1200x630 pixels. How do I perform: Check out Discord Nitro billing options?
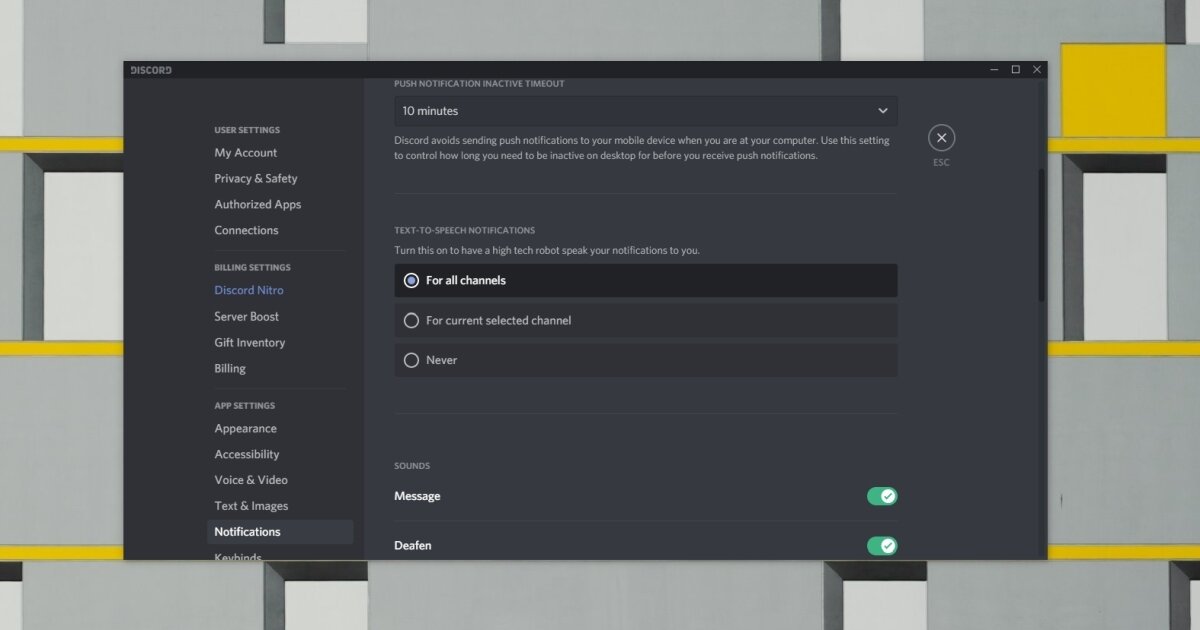(x=248, y=290)
